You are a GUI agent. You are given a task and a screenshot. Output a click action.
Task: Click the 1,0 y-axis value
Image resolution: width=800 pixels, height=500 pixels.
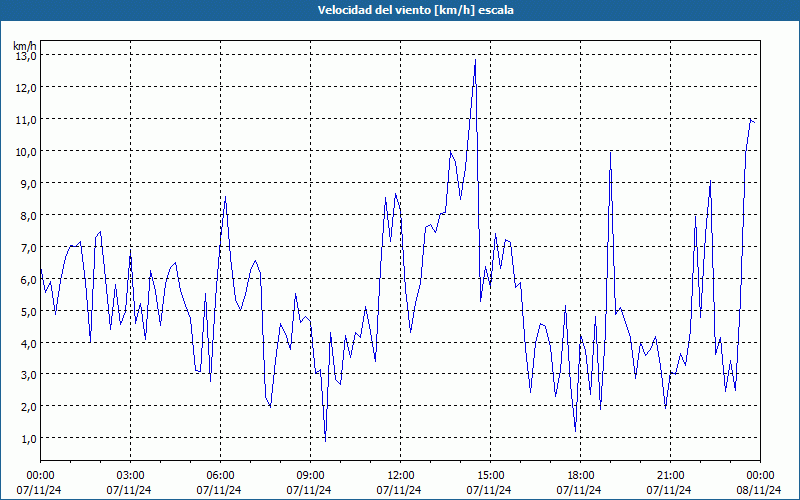(x=29, y=439)
